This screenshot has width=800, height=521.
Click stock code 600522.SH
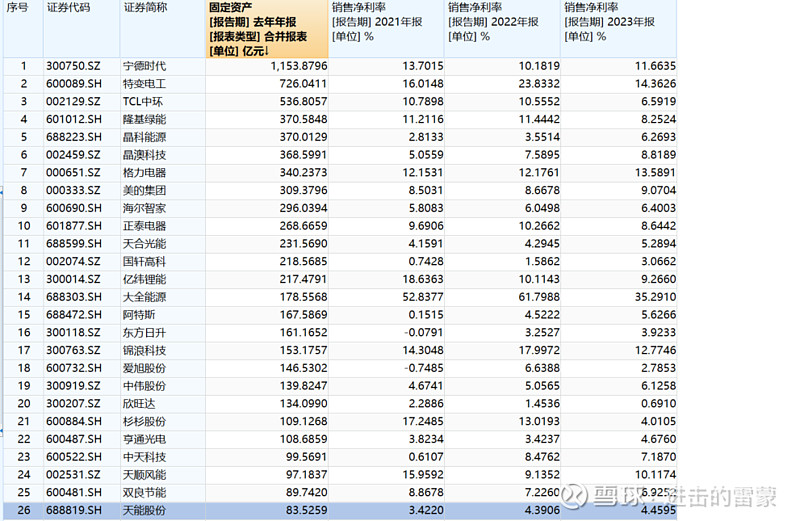click(73, 457)
